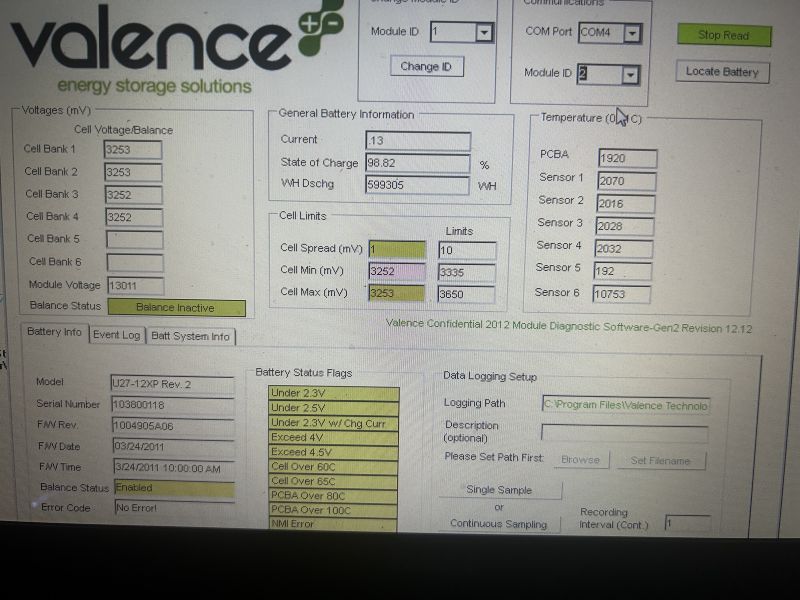This screenshot has width=800, height=600.
Task: Click the NMI Error status flag
Action: 334,524
